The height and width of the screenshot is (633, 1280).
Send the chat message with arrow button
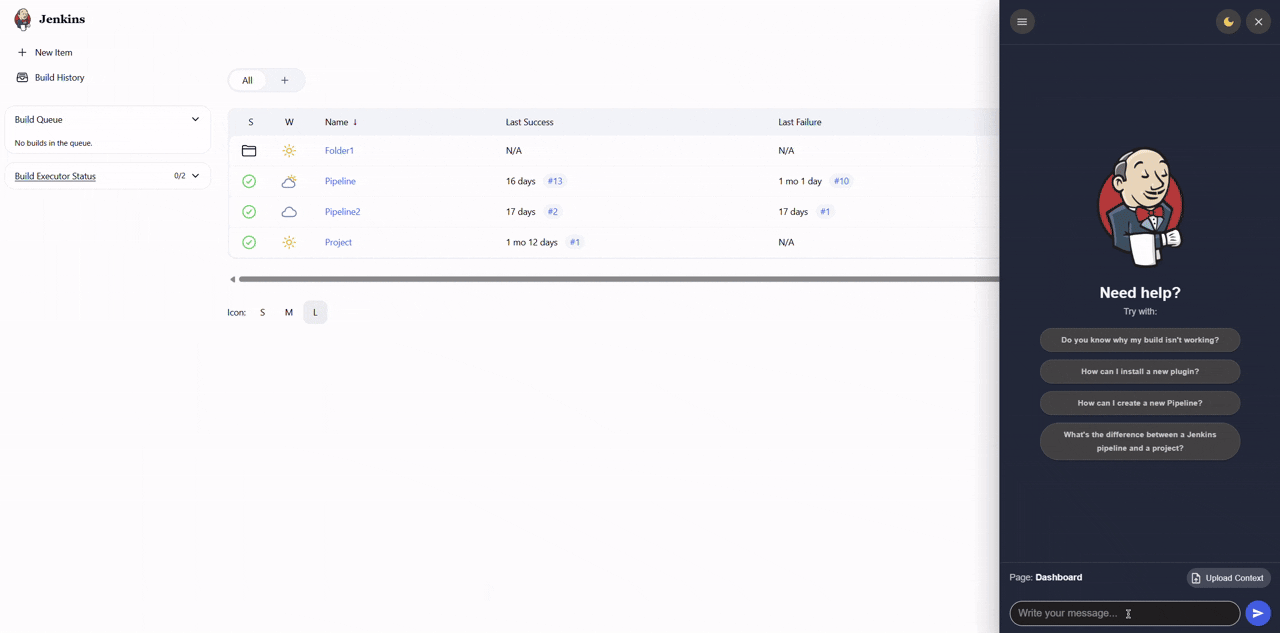1258,613
